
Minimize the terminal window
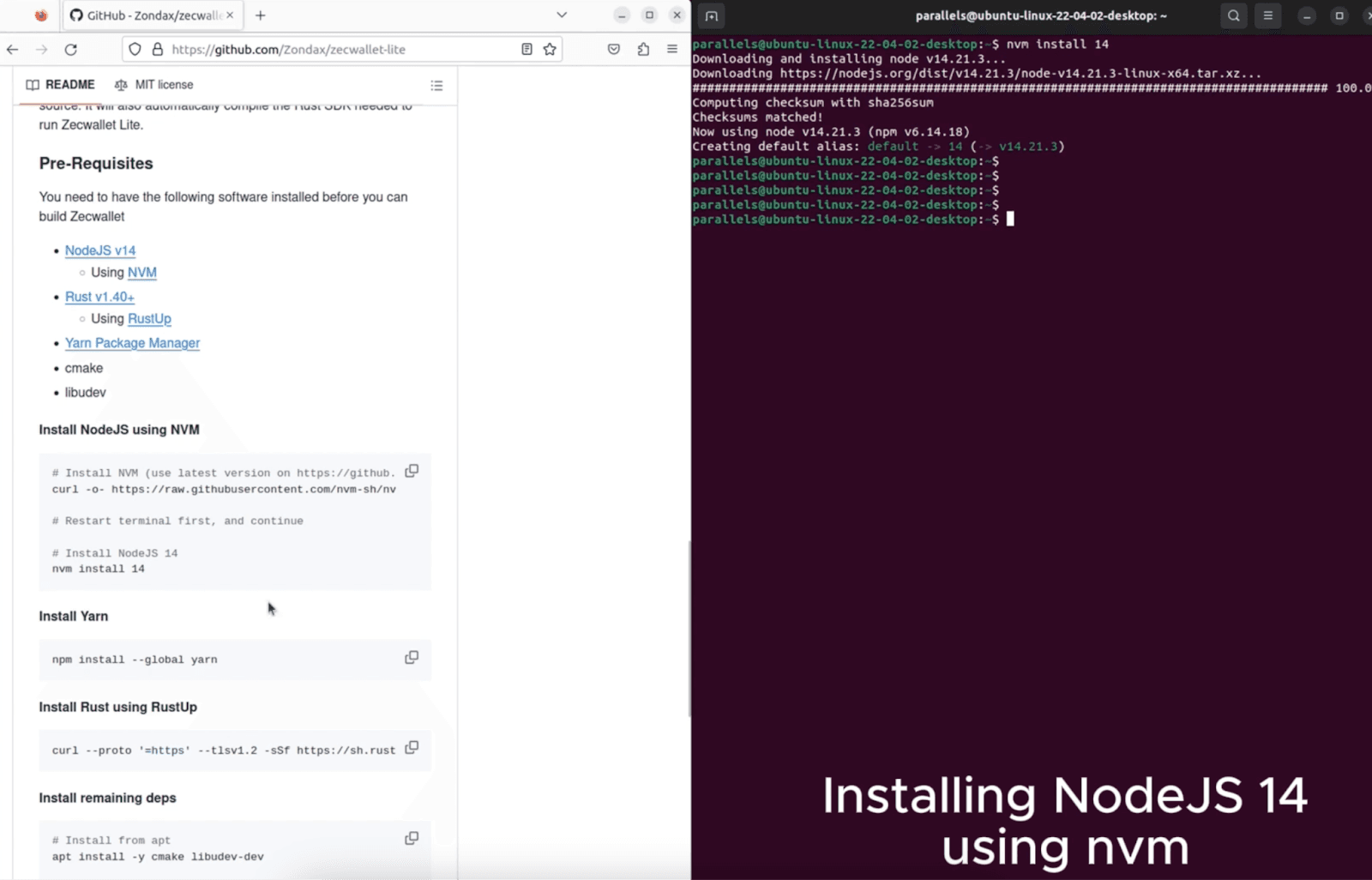(x=1307, y=16)
